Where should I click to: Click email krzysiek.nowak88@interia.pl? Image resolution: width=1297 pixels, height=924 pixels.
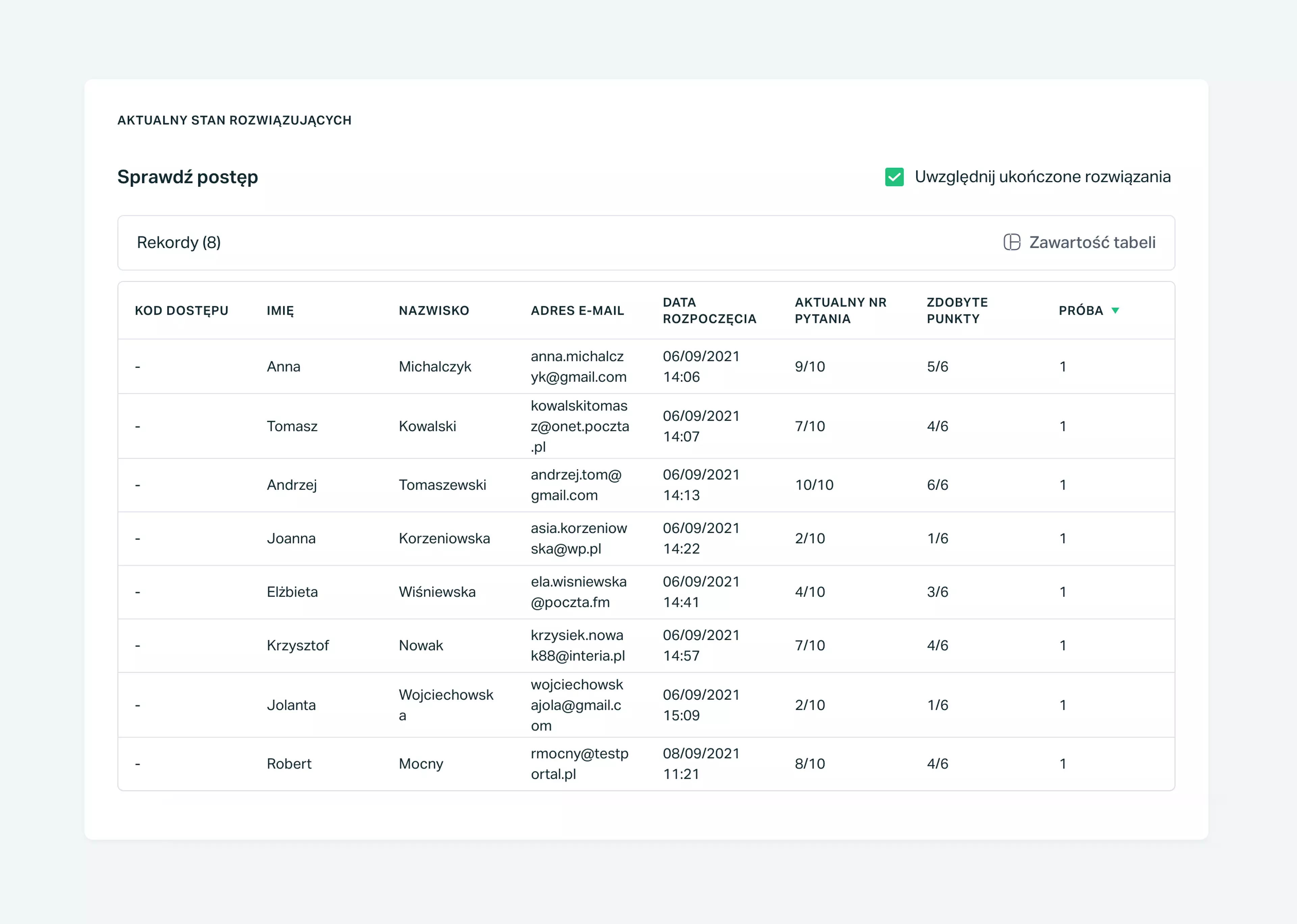(x=578, y=645)
